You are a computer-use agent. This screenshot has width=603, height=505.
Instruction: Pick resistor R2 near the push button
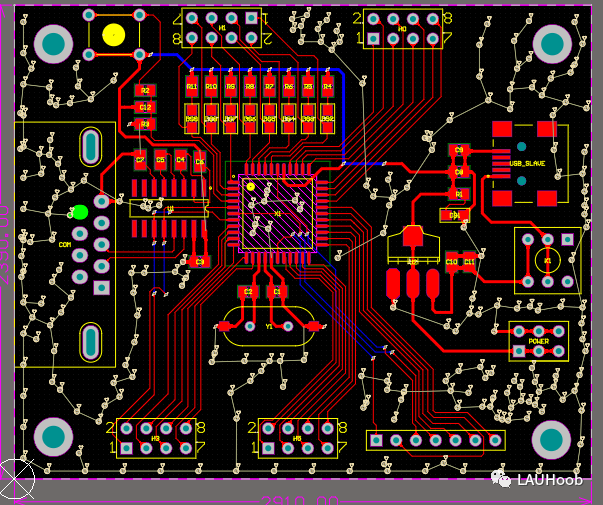145,91
